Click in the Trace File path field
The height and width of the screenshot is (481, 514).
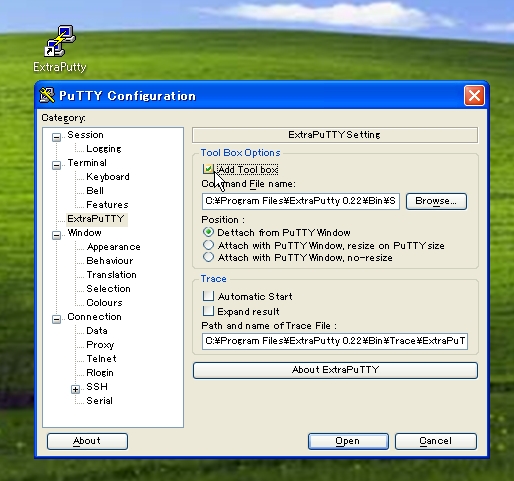[x=335, y=341]
